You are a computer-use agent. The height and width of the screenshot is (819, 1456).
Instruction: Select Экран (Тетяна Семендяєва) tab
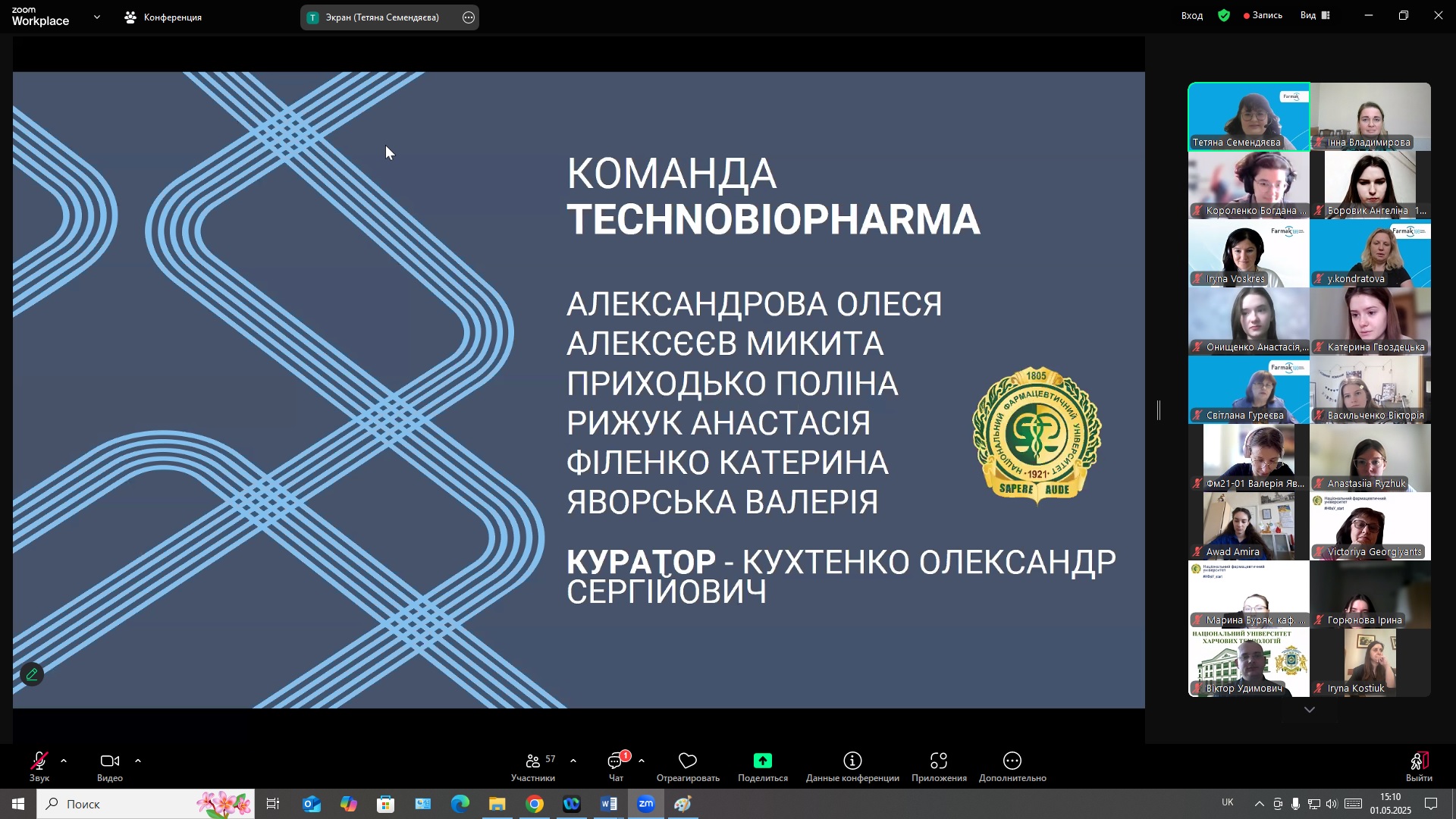point(381,17)
